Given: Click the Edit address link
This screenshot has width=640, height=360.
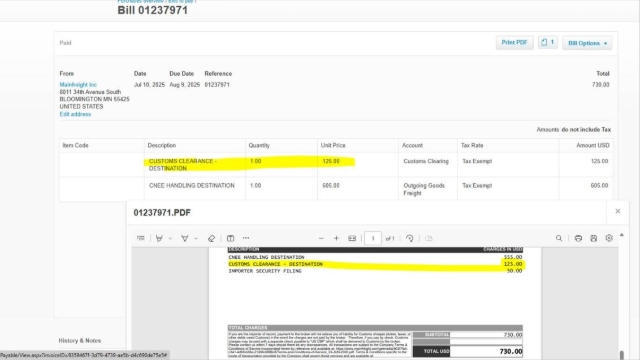Looking at the screenshot, I should click(75, 114).
